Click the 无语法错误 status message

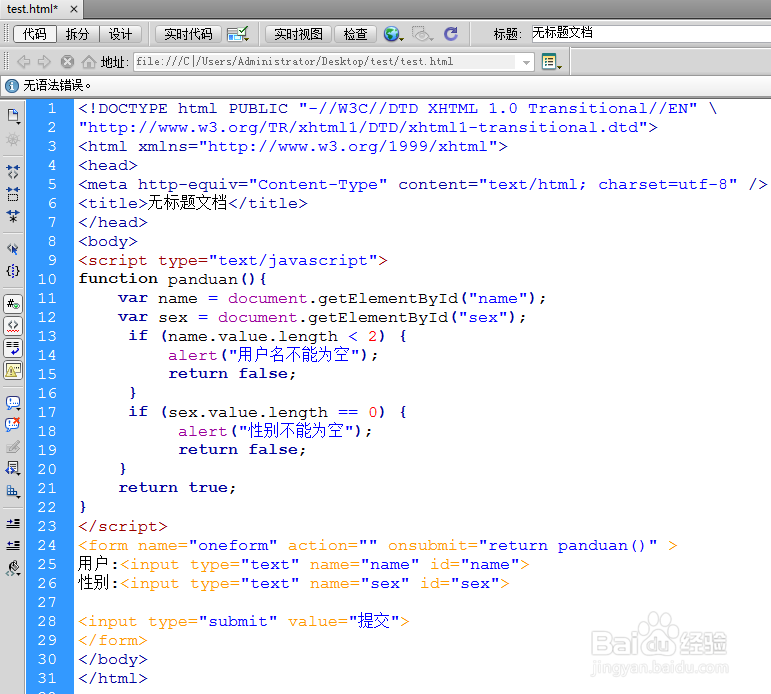tap(57, 86)
